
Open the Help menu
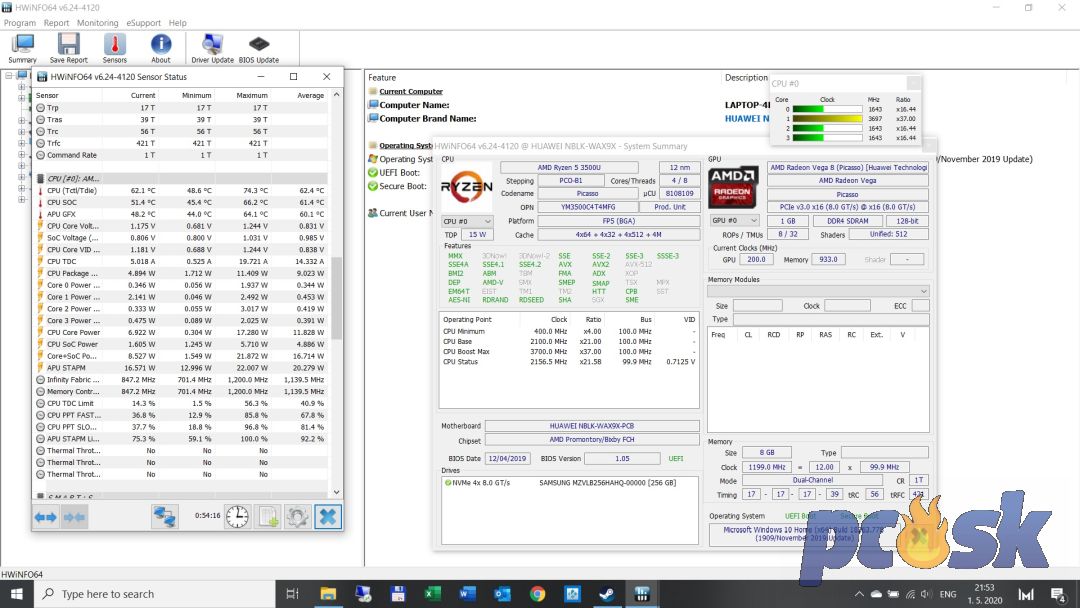(x=178, y=23)
